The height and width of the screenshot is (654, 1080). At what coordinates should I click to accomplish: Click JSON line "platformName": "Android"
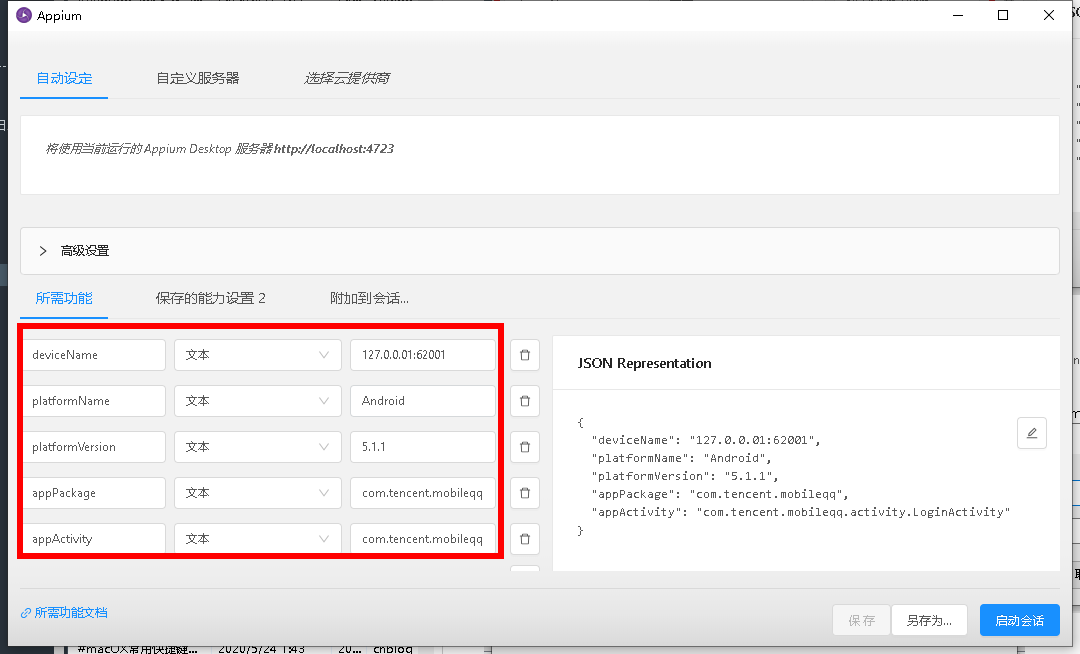click(681, 458)
